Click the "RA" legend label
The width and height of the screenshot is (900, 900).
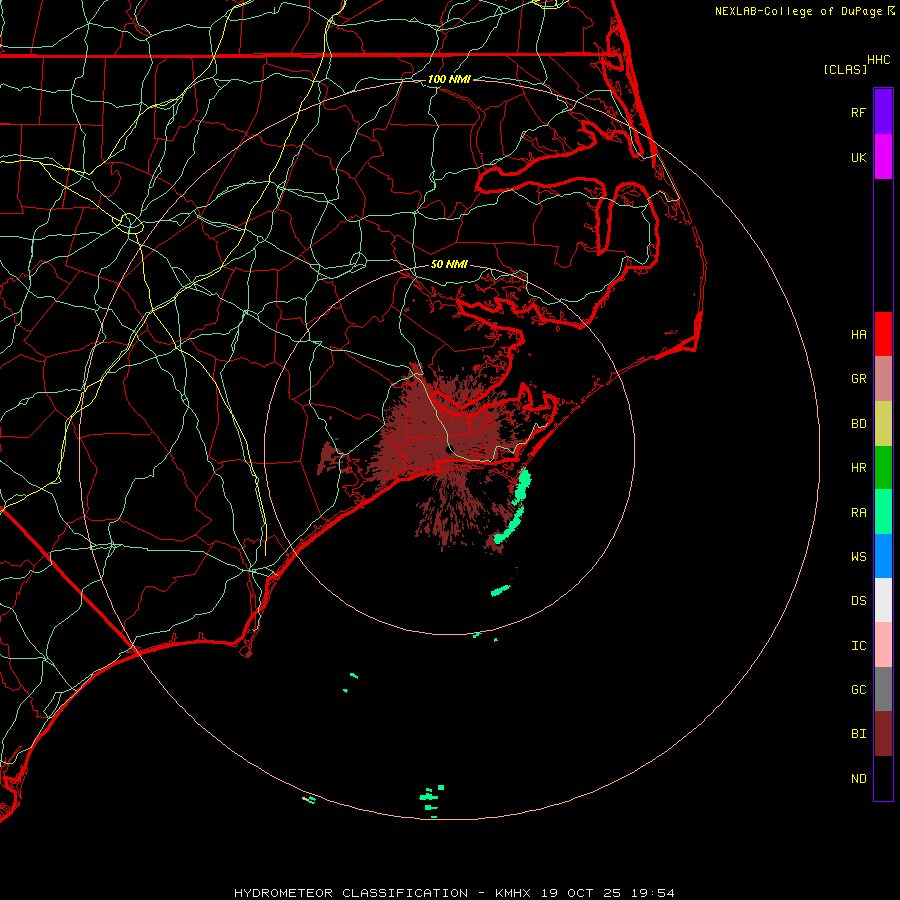click(x=858, y=513)
